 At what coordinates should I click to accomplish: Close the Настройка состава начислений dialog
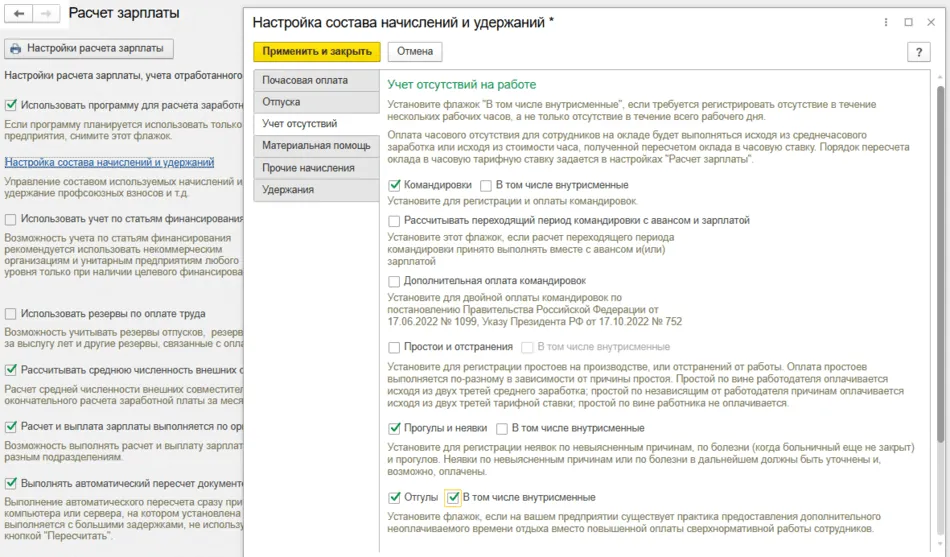[931, 22]
